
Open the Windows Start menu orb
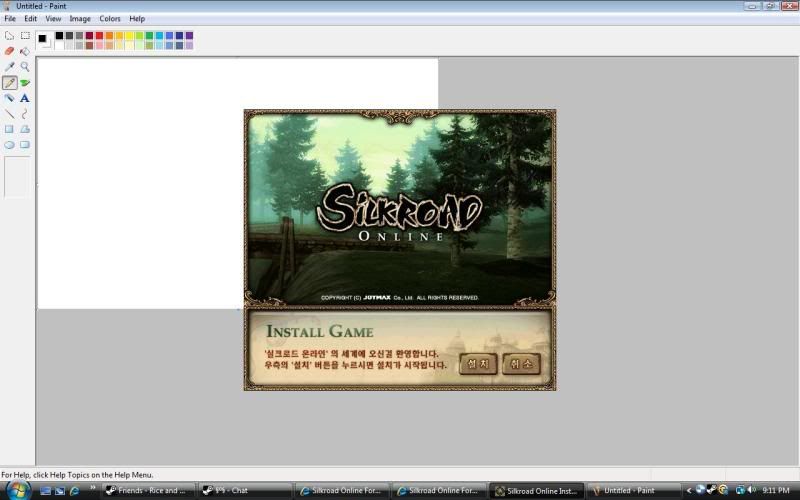[x=17, y=490]
